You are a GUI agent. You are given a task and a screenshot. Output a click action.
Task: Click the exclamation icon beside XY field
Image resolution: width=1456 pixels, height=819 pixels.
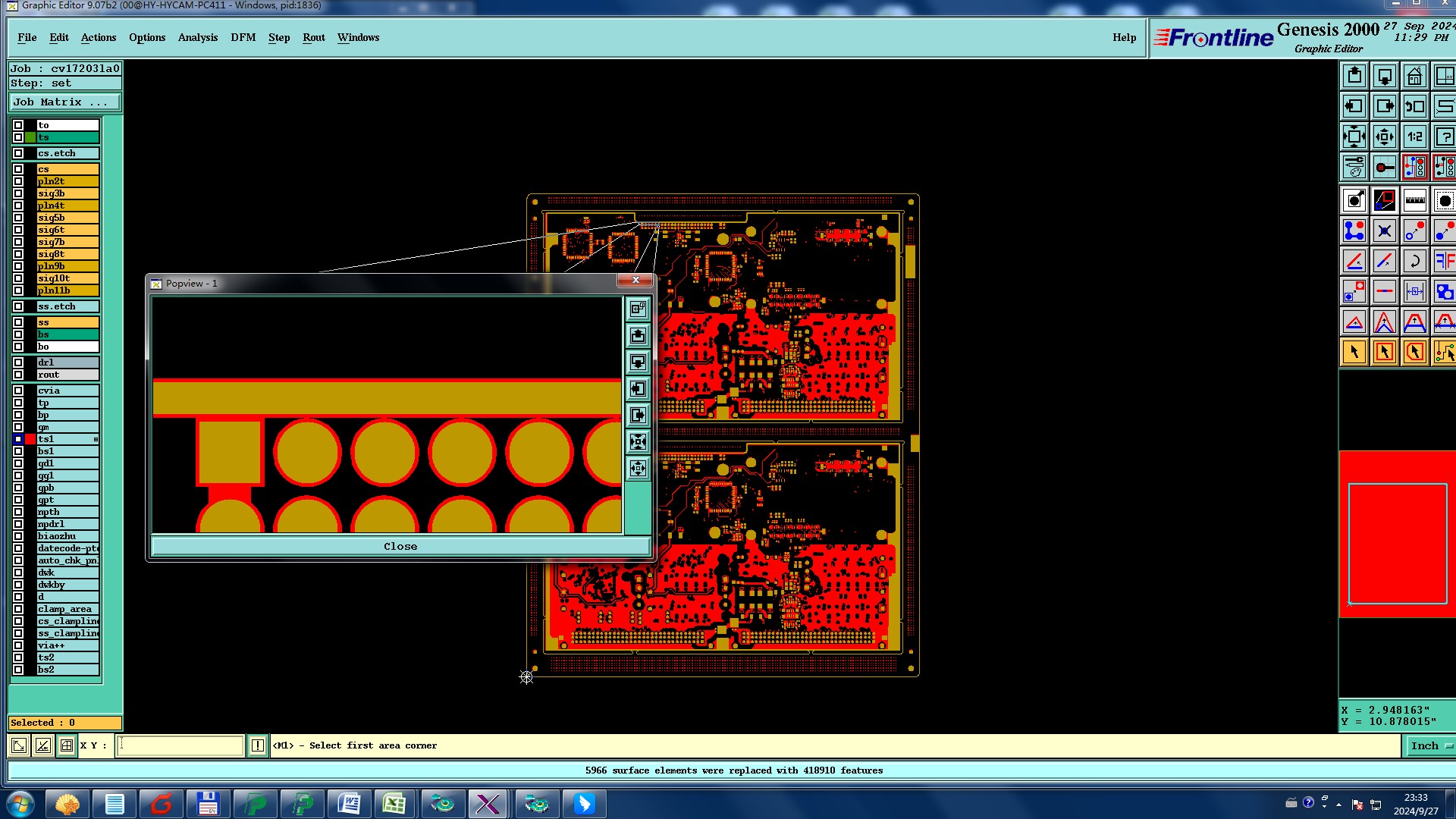tap(258, 745)
